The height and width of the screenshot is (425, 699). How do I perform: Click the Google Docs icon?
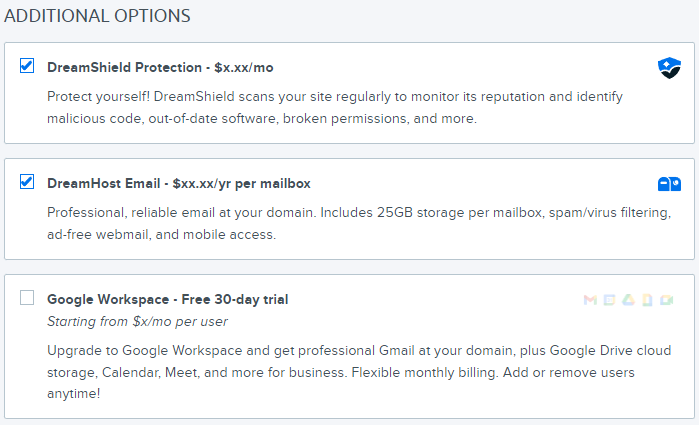648,300
